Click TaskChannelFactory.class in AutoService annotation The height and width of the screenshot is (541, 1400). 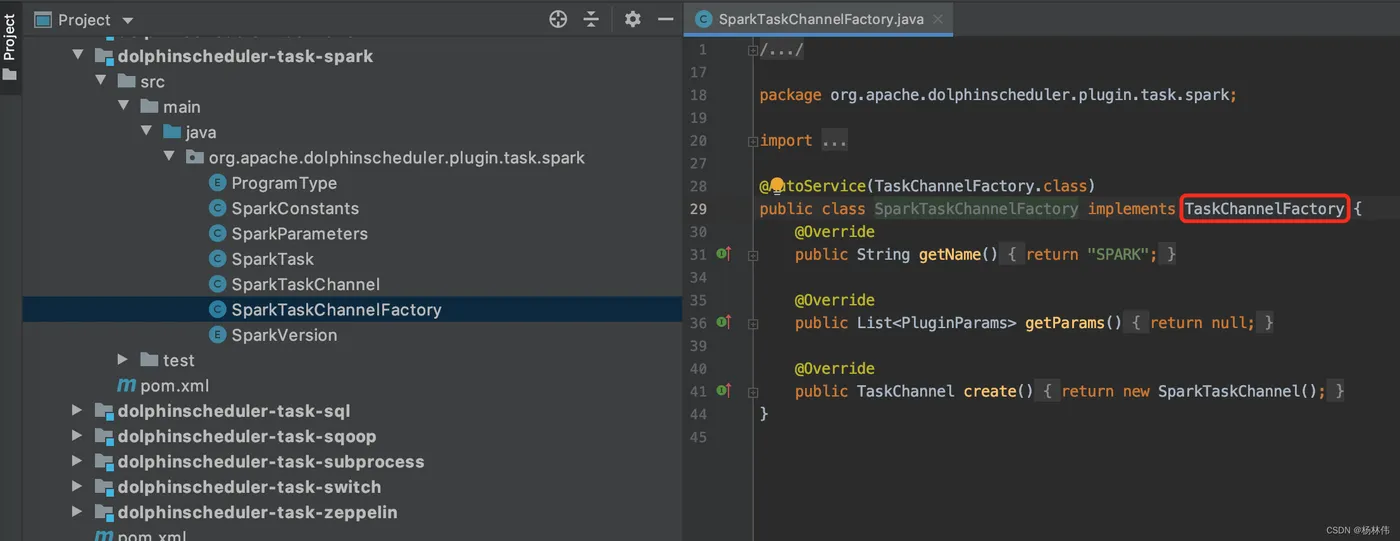click(x=981, y=186)
